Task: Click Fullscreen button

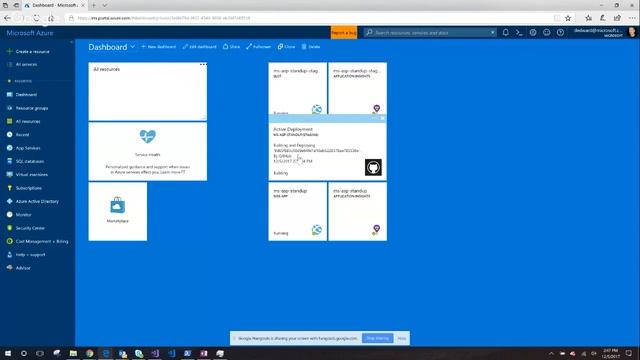Action: click(x=258, y=47)
